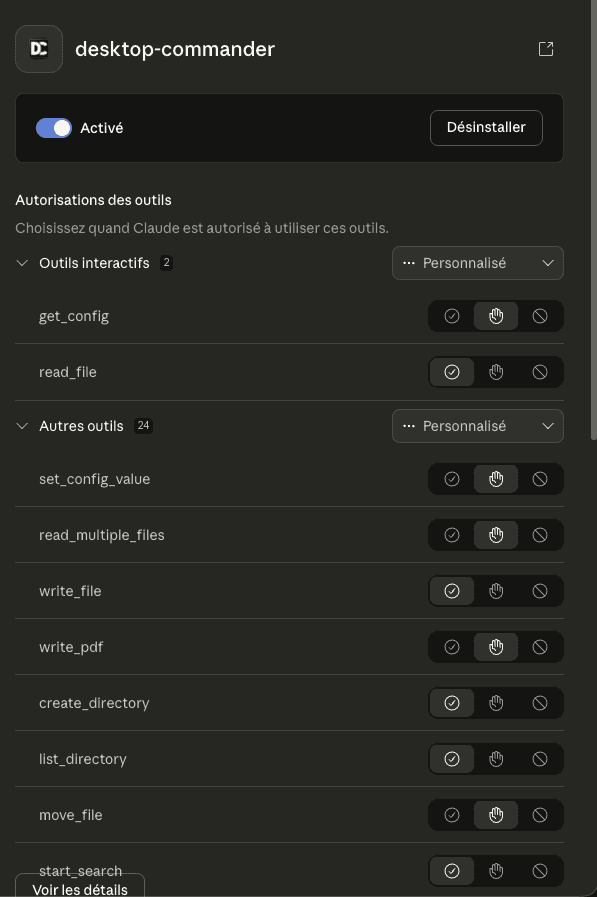
Task: Block the read_multiple_files tool
Action: tap(540, 535)
